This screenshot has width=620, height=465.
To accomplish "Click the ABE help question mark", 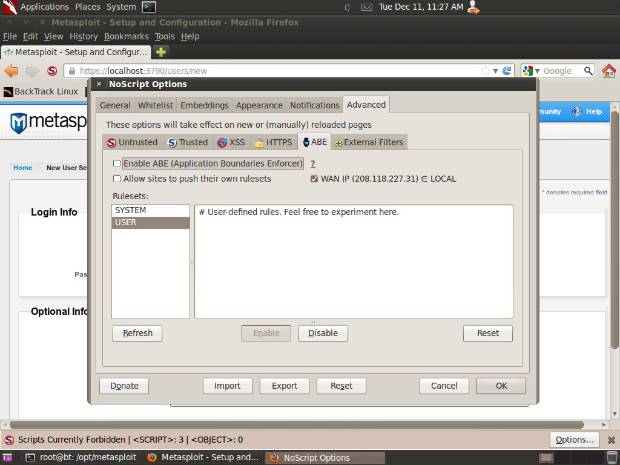I will 312,163.
